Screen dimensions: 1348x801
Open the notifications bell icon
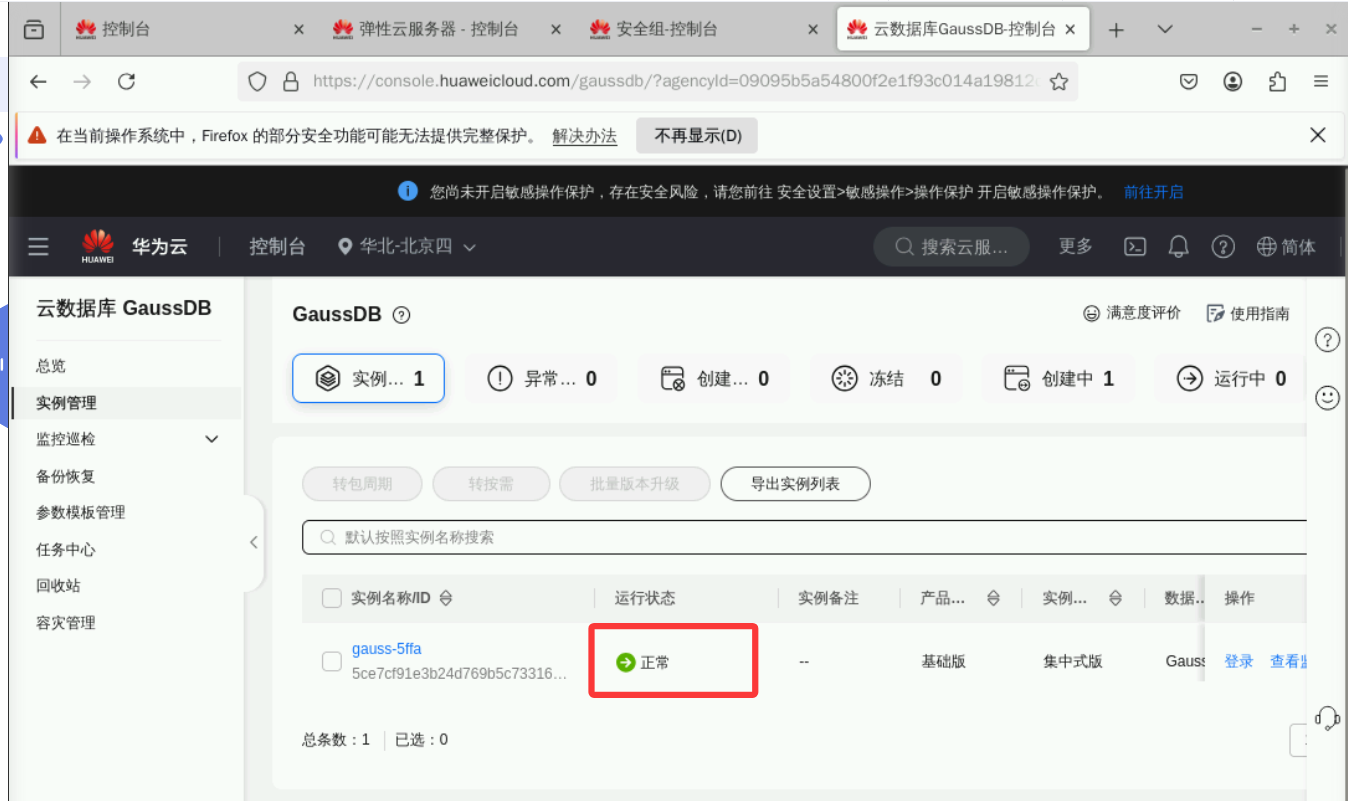[1179, 246]
